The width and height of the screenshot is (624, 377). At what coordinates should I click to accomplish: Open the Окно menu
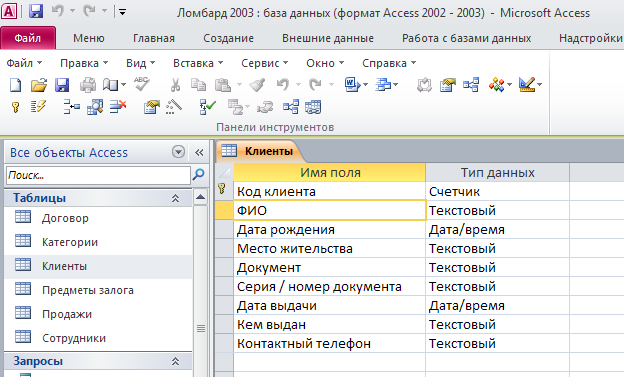325,63
